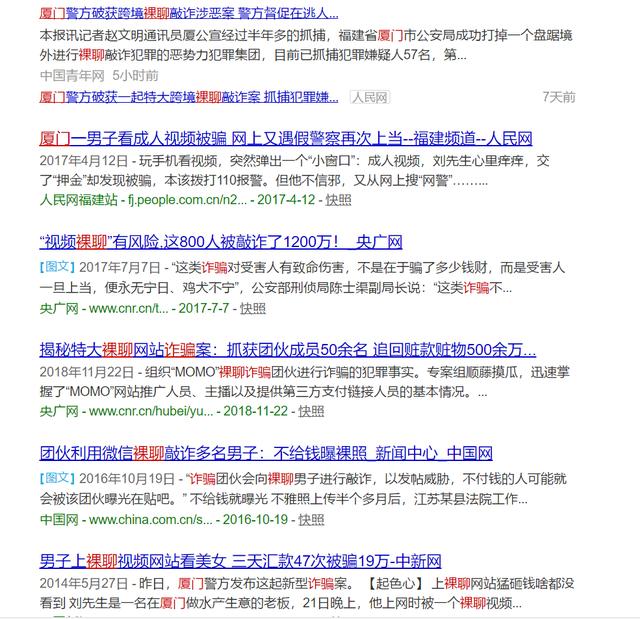
Task: Open 男子上裸聊视频网站看美女 中新网 result title
Action: click(240, 561)
